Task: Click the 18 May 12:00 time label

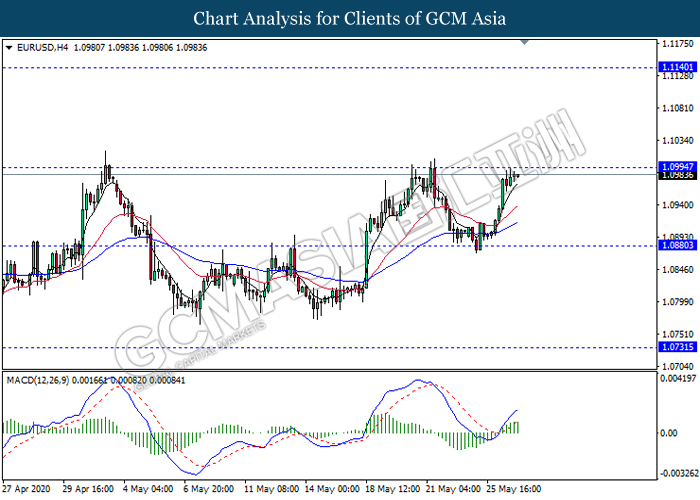Action: 393,489
